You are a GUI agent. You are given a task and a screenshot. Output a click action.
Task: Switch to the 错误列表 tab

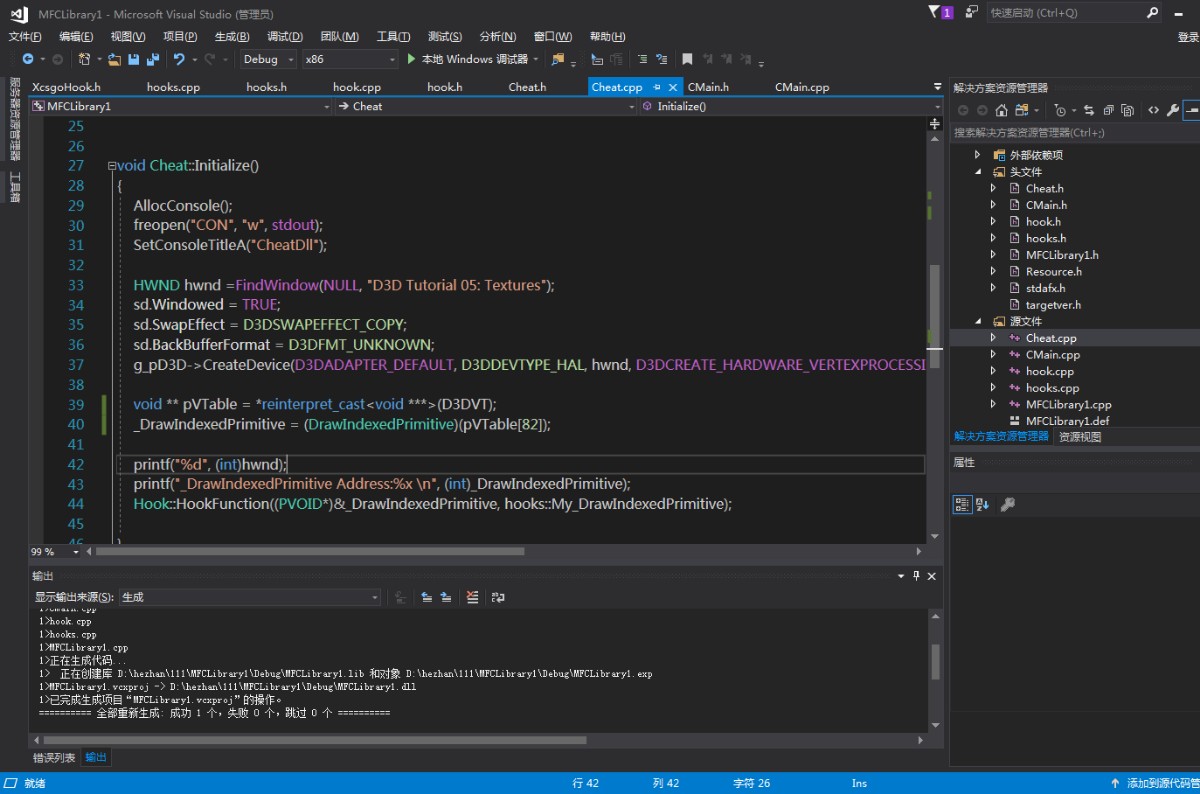[54, 757]
